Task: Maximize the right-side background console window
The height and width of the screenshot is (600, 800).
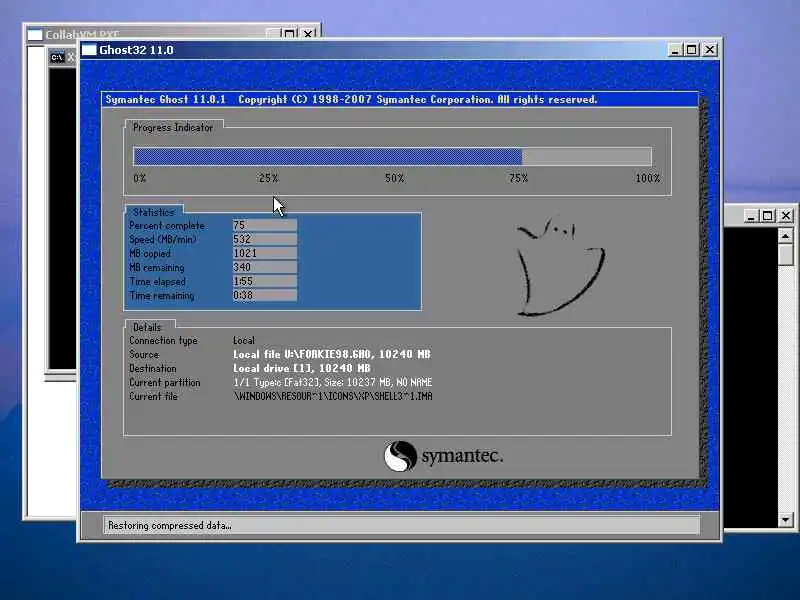Action: (767, 216)
